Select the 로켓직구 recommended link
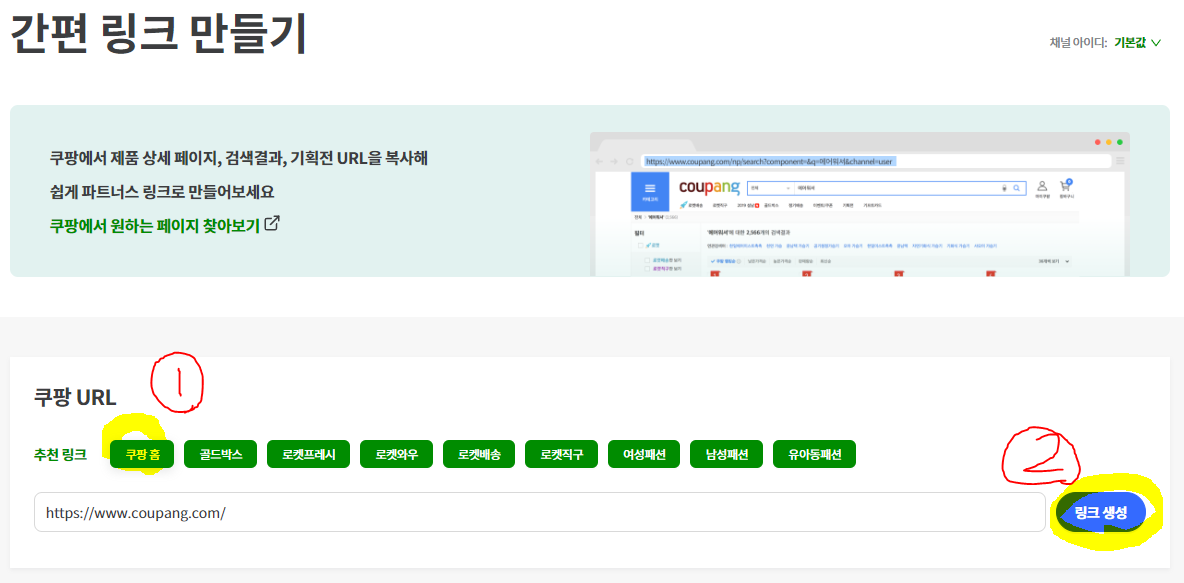Image resolution: width=1184 pixels, height=583 pixels. point(562,455)
